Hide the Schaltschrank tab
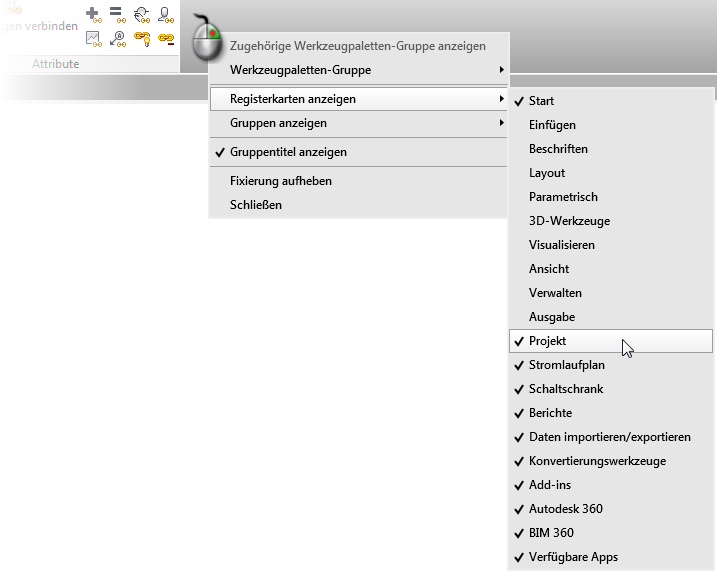This screenshot has width=717, height=573. [x=611, y=389]
